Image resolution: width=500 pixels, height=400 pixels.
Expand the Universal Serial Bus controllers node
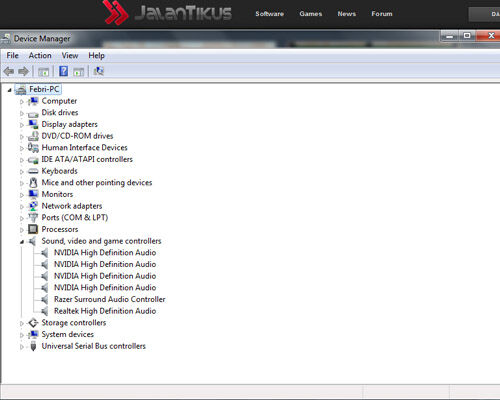point(22,347)
